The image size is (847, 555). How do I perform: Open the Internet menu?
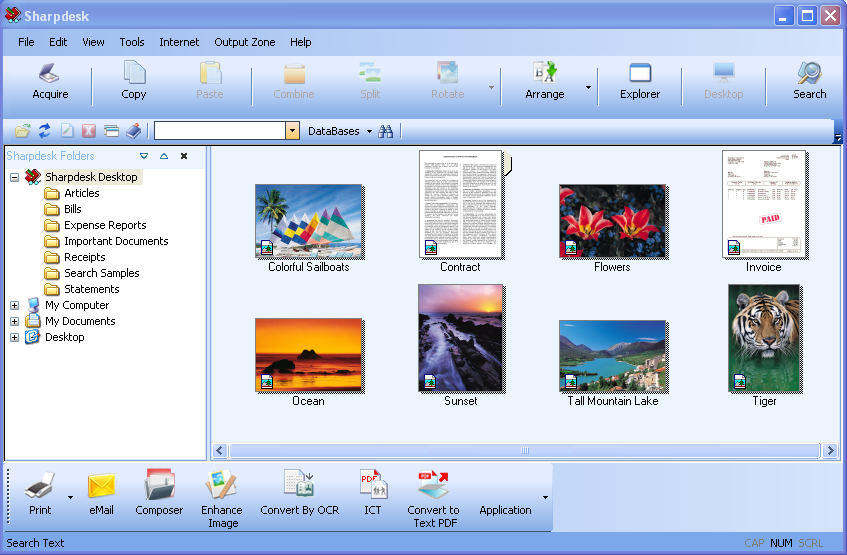tap(179, 42)
